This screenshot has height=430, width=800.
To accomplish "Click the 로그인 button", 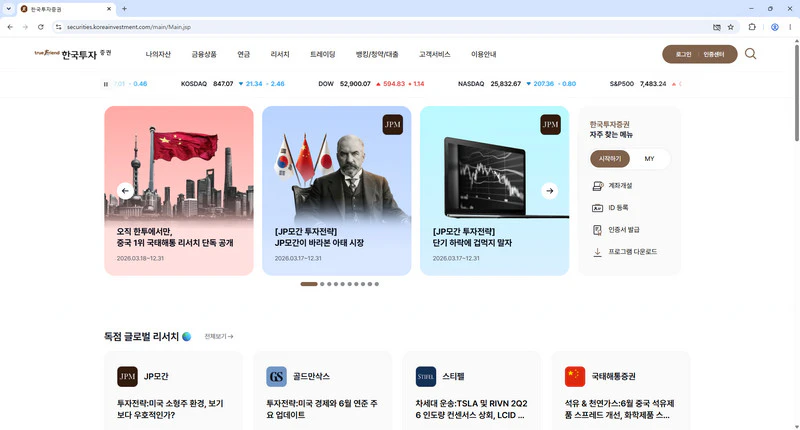I will pyautogui.click(x=683, y=55).
